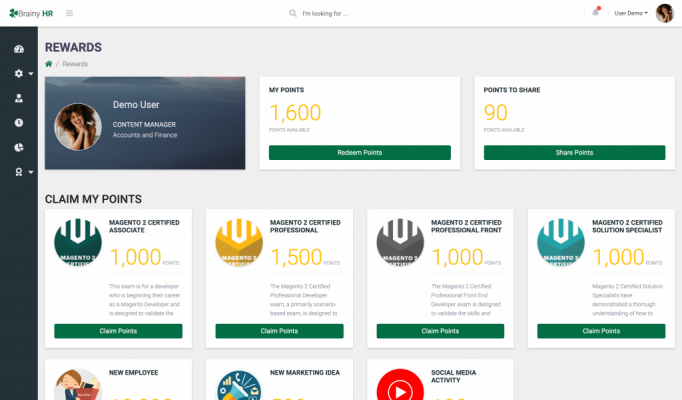
Task: Click the Brainy HR logo
Action: coord(31,13)
